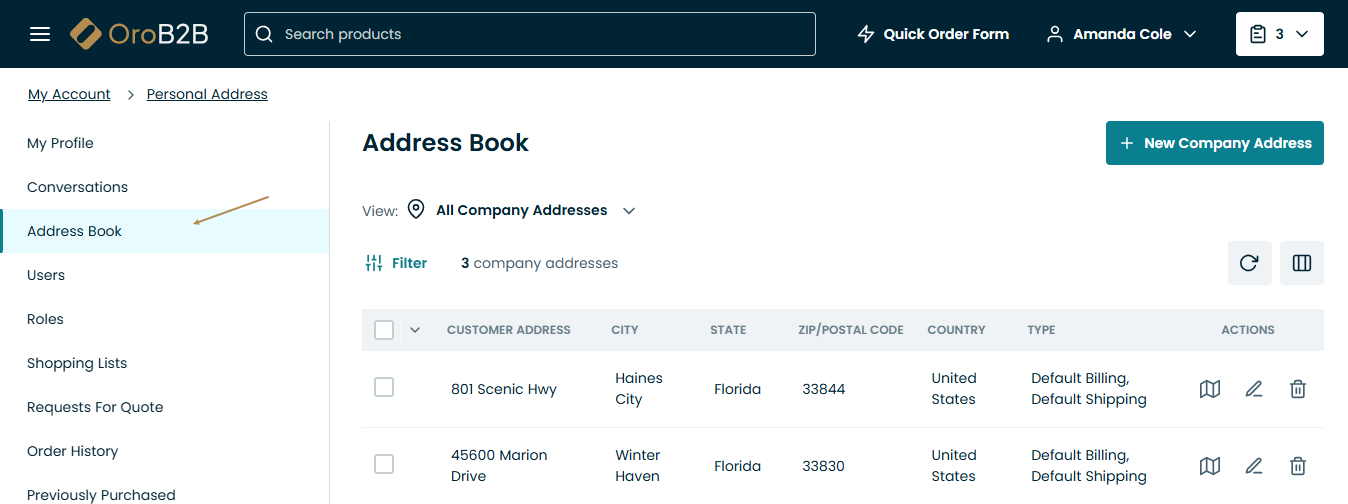
Task: Show 801 Scenic Hwy on map
Action: point(1210,389)
